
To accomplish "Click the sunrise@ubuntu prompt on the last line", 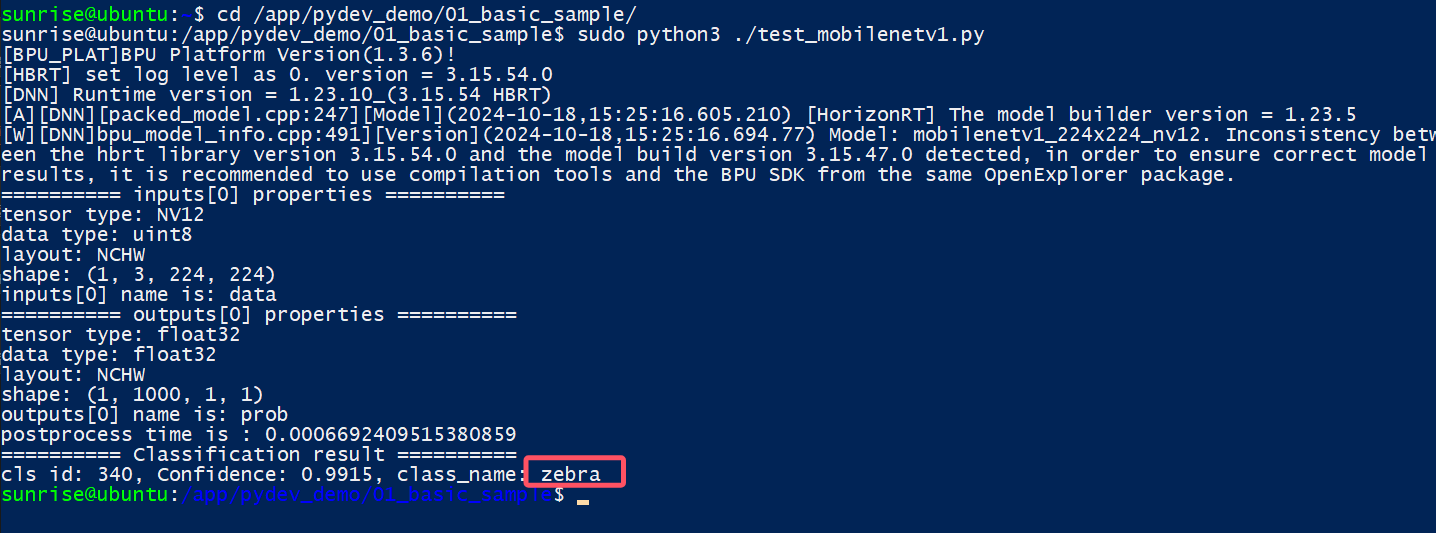I will pos(85,495).
